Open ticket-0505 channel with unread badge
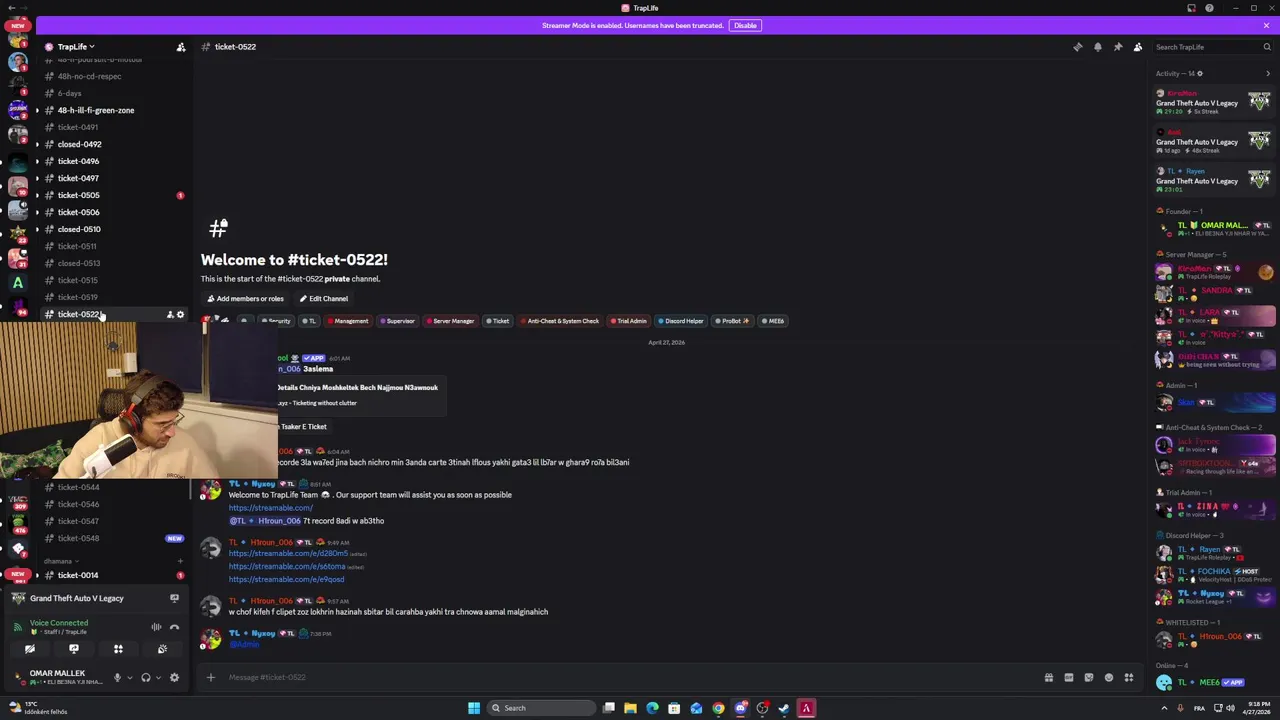The height and width of the screenshot is (720, 1280). coord(78,195)
